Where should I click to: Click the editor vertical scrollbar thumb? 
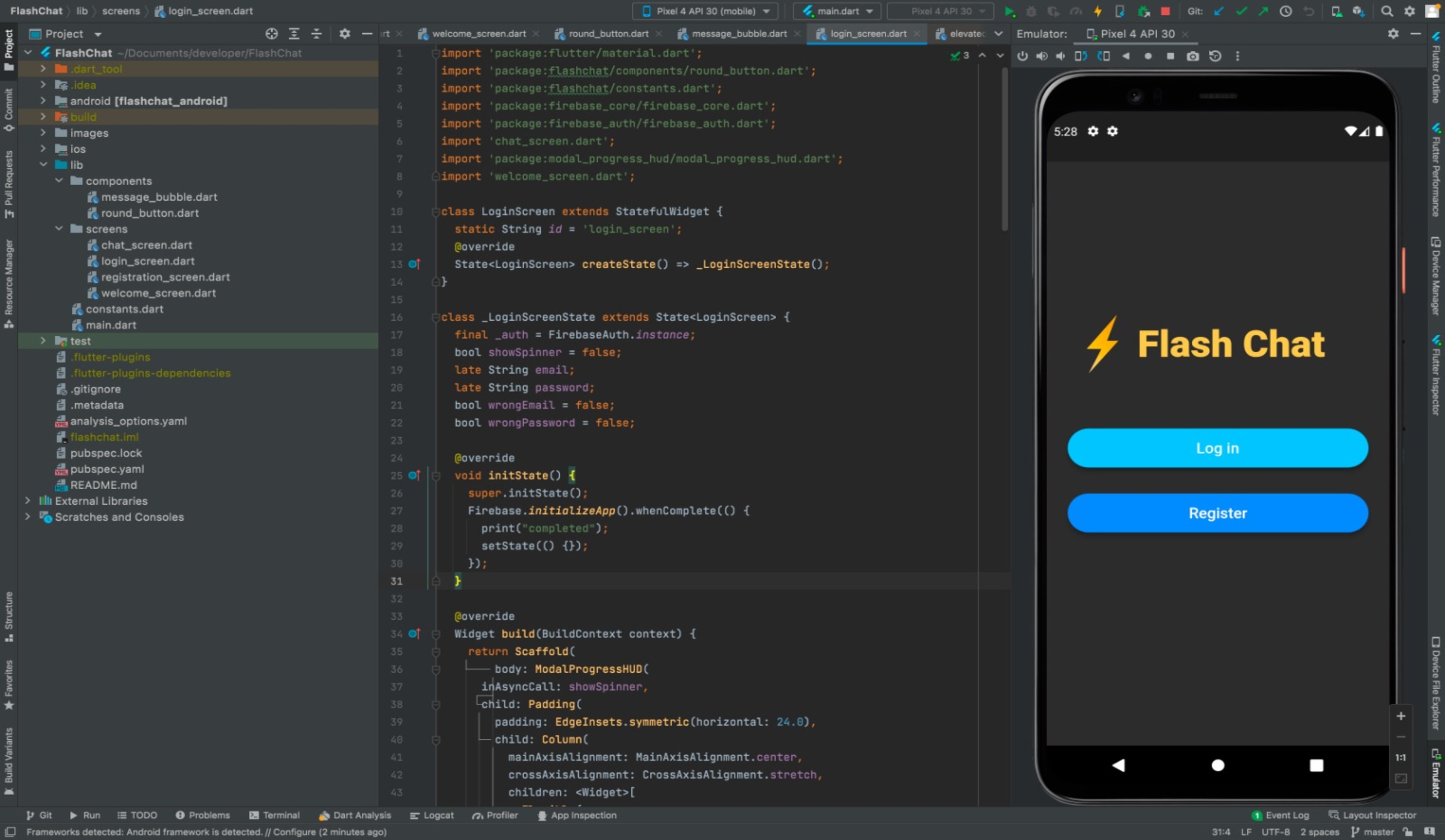1004,149
